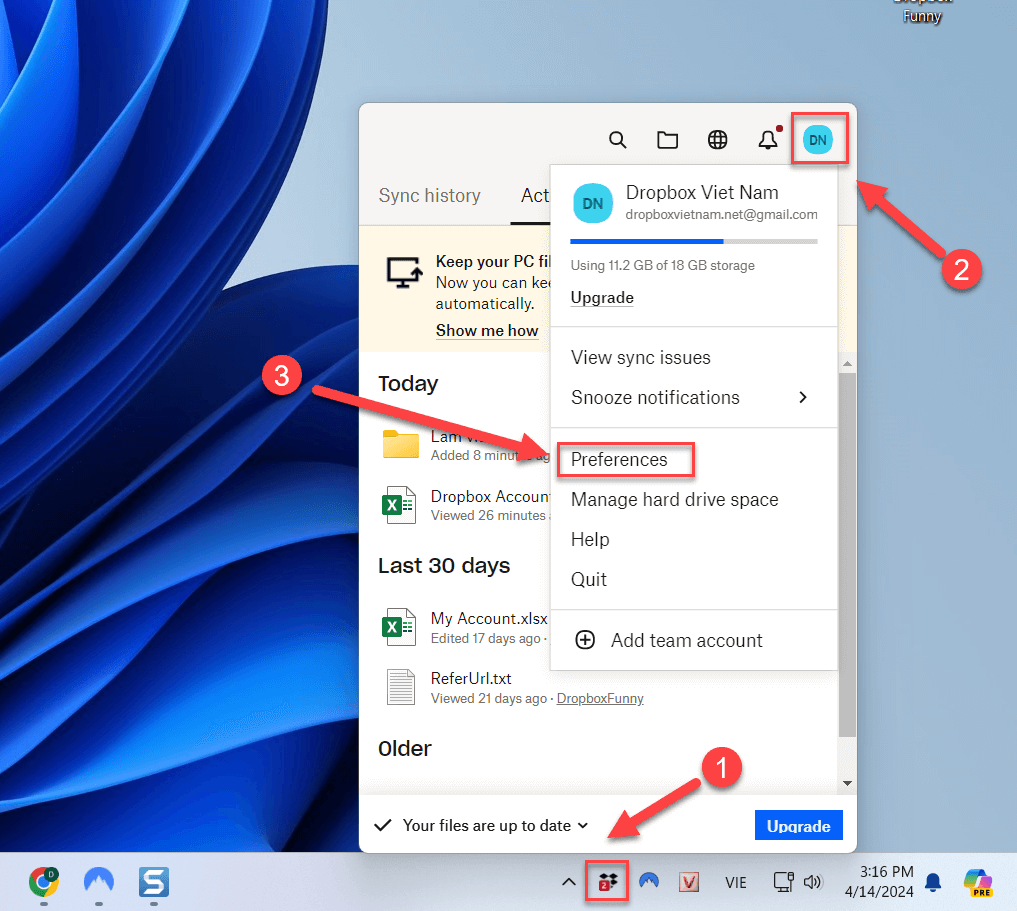Expand Snooze notifications submenu arrow
Viewport: 1017px width, 911px height.
click(803, 397)
